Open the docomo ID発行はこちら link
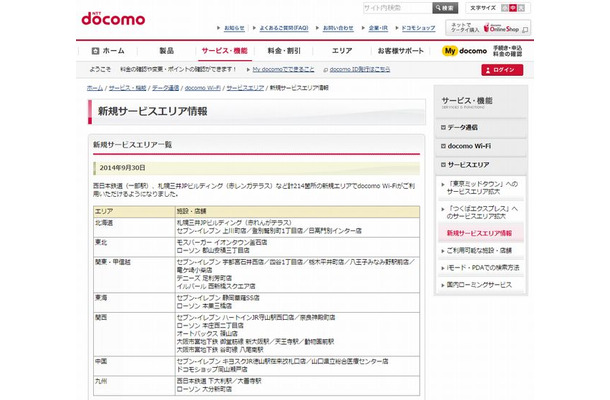610x400 pixels. tap(360, 69)
